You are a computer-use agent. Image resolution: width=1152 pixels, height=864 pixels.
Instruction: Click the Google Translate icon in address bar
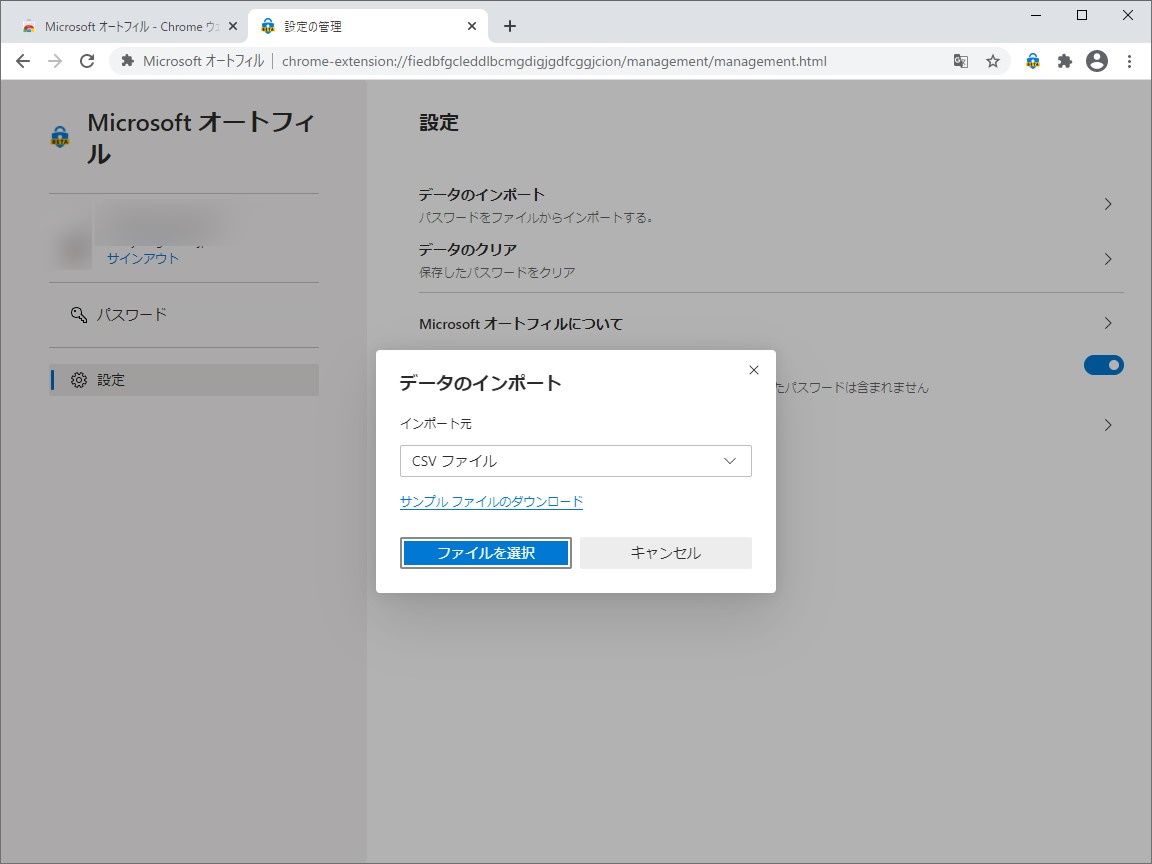(x=960, y=61)
